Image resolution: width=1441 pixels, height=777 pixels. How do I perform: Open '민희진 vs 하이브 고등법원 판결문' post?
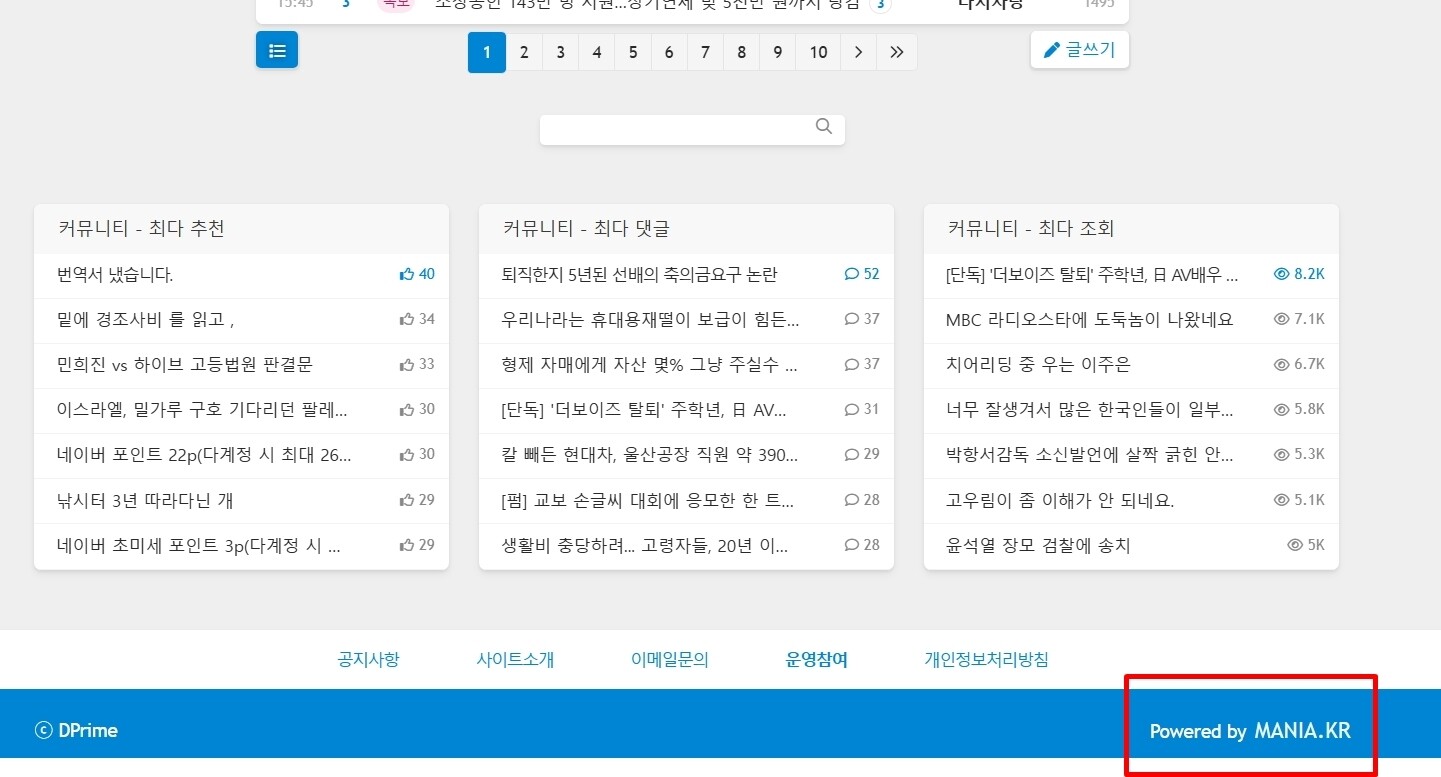click(x=185, y=364)
